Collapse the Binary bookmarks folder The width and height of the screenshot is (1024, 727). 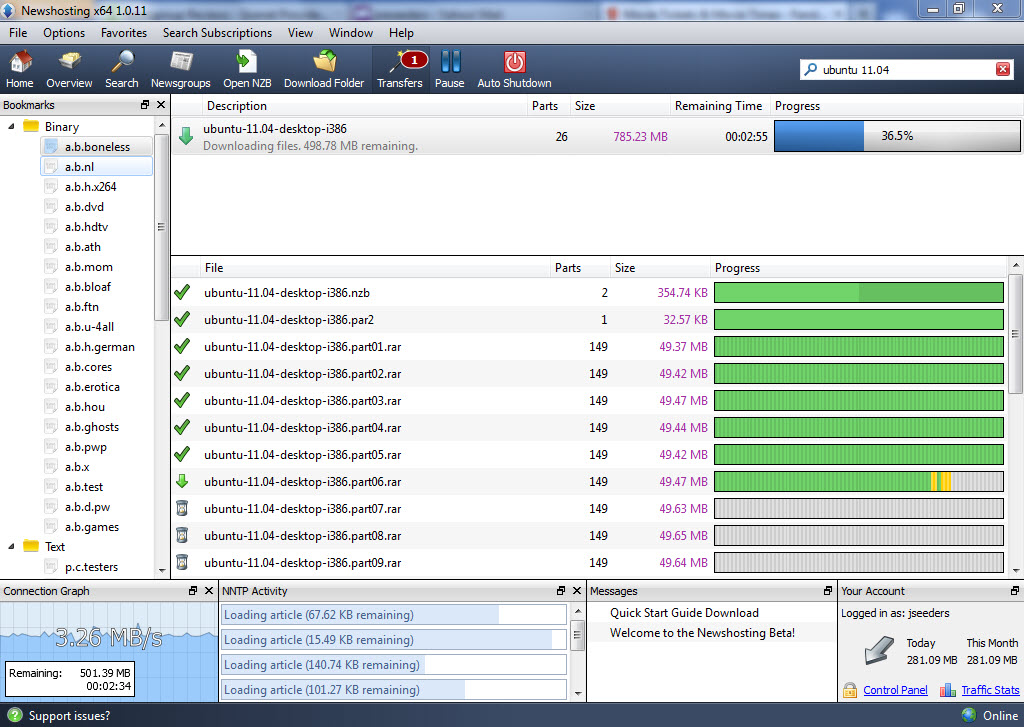[12, 127]
